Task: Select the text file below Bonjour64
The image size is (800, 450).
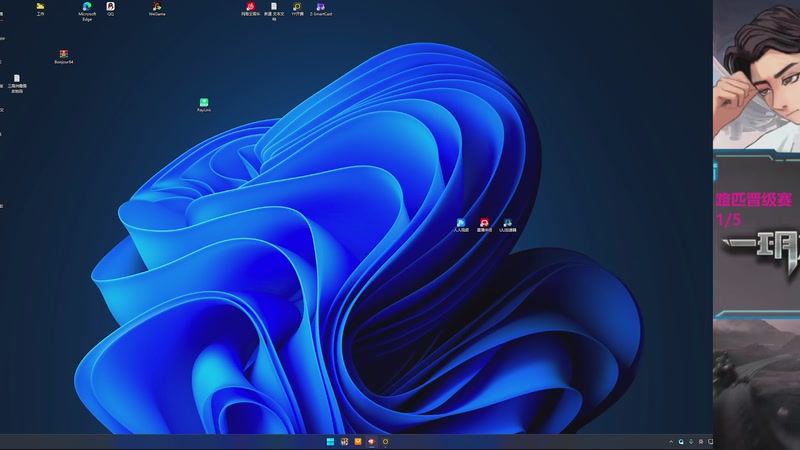Action: coord(17,84)
